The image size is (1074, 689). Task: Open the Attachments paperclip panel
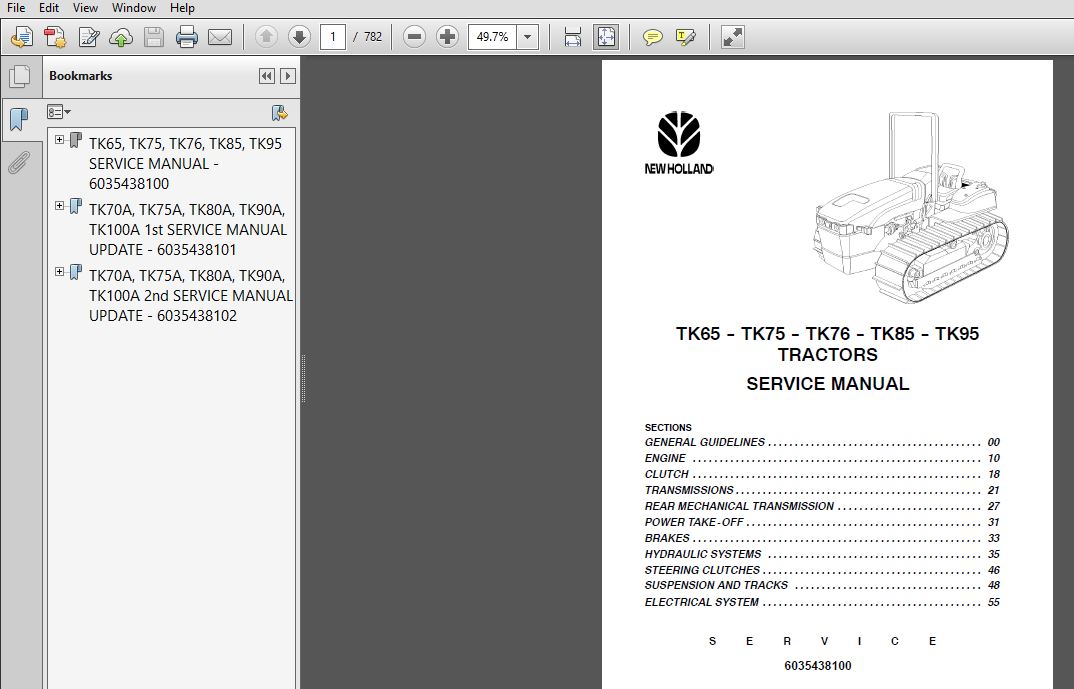pos(19,163)
